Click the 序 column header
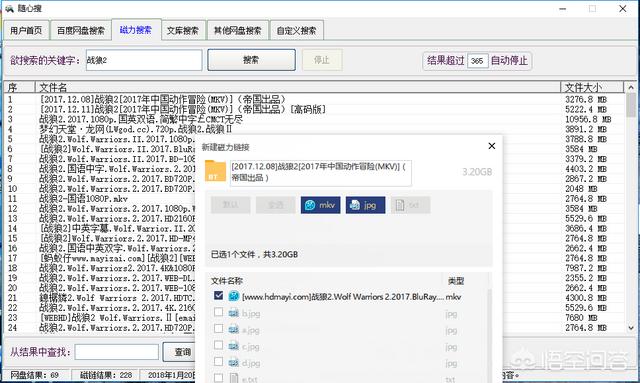Image resolution: width=640 pixels, height=383 pixels. pos(19,87)
